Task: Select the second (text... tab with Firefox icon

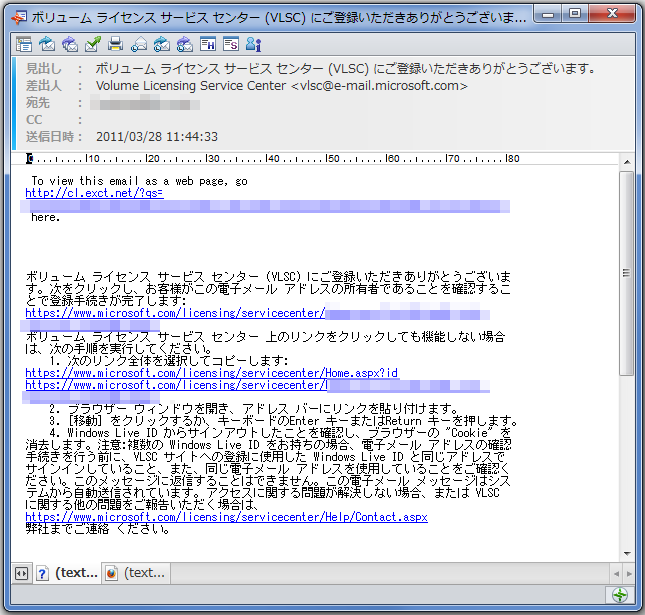Action: click(136, 573)
